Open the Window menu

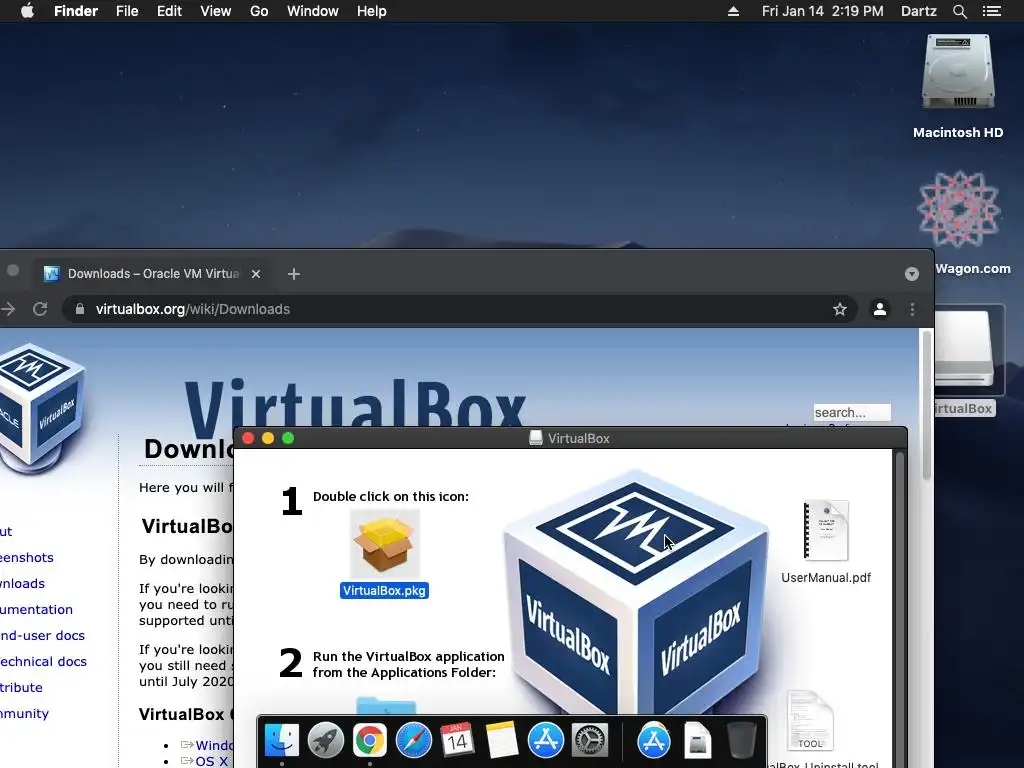coord(313,11)
